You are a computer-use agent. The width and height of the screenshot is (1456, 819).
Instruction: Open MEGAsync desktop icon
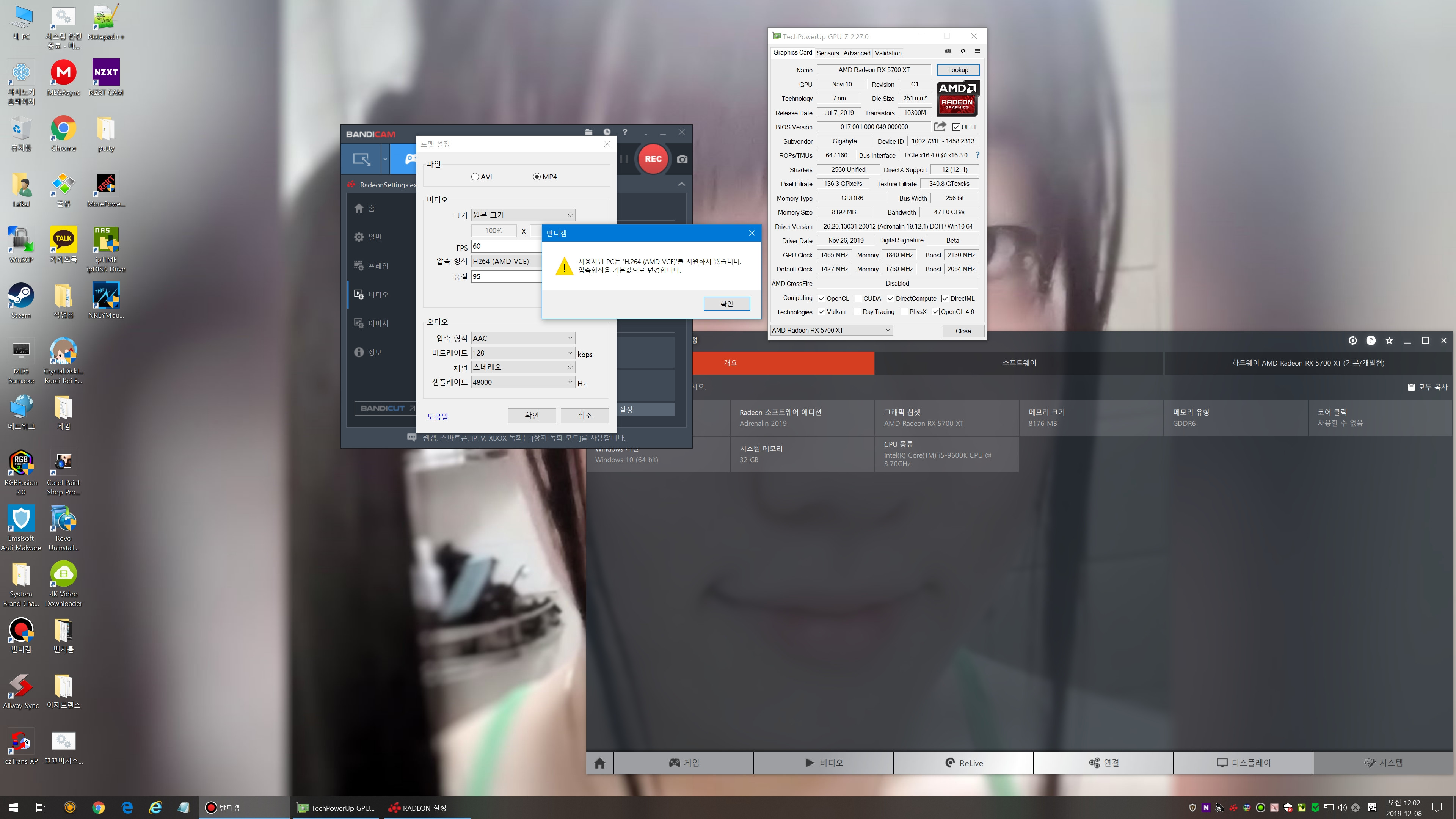point(63,77)
